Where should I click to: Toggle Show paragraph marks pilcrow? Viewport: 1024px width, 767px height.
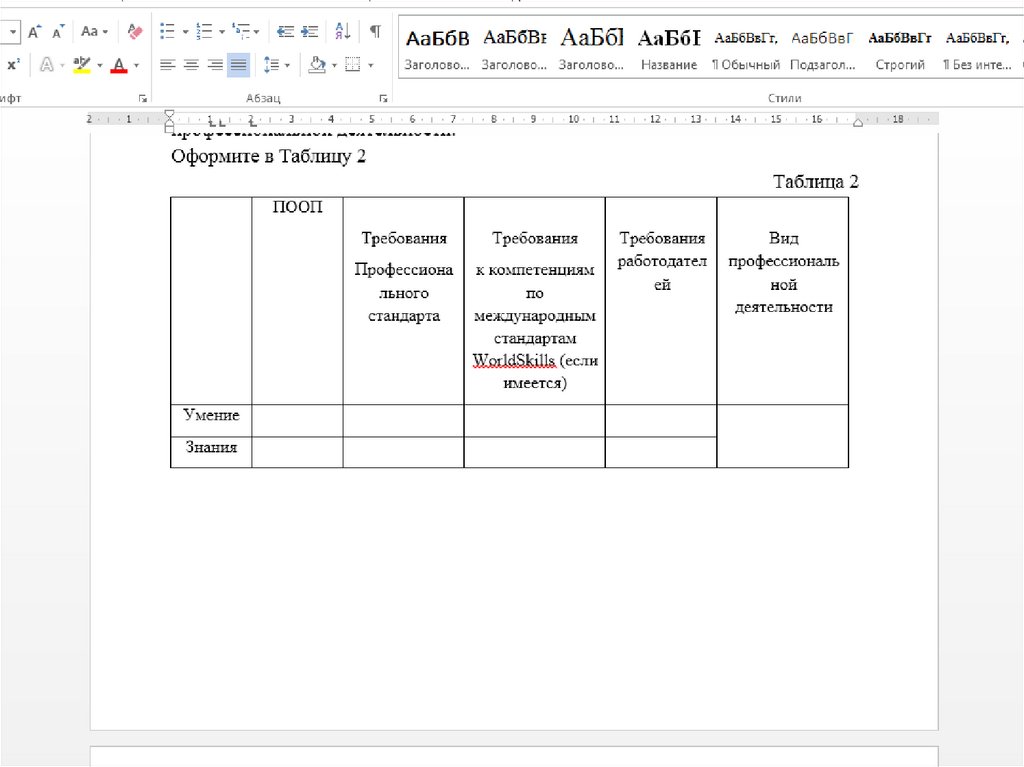375,31
